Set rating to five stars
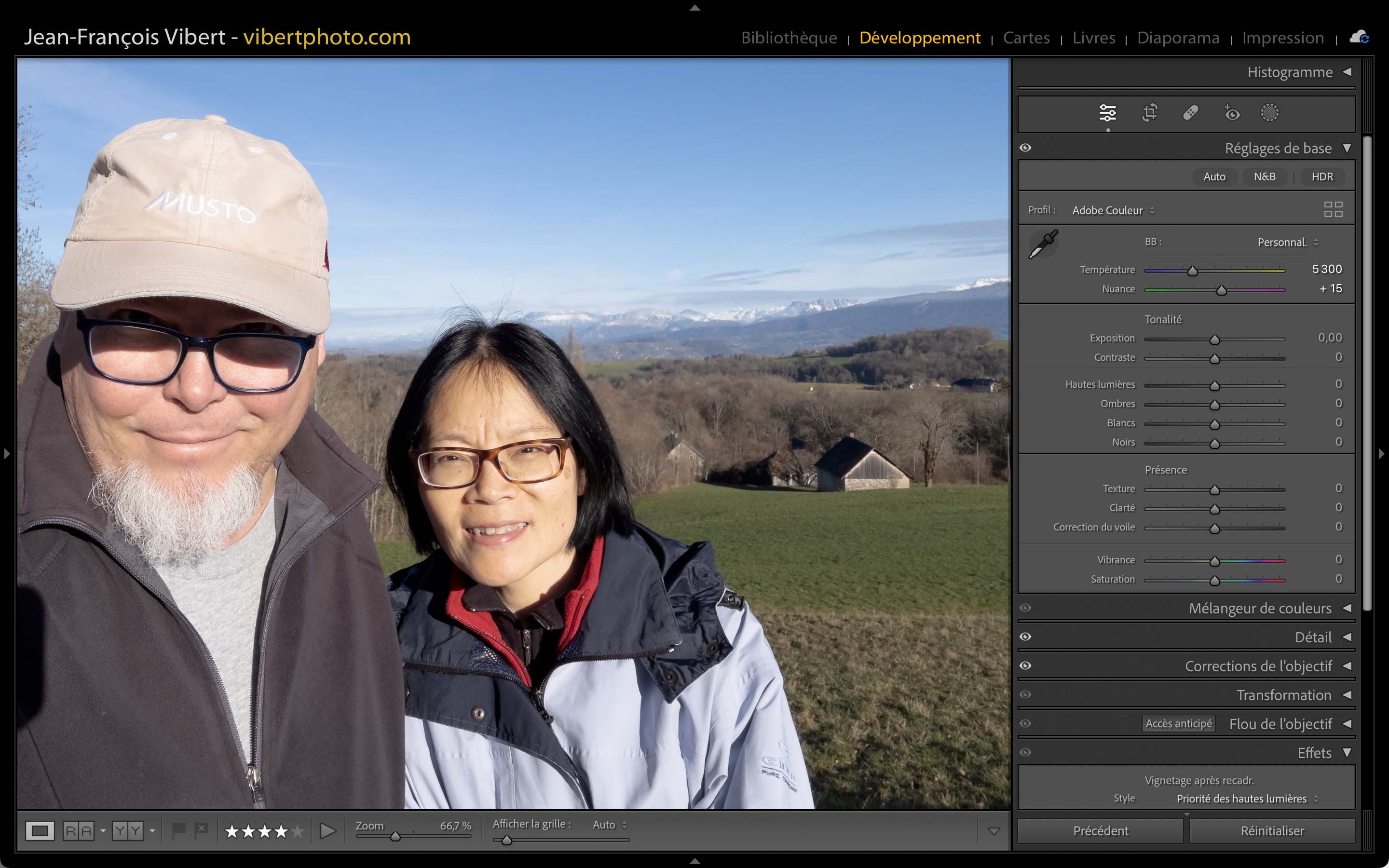The height and width of the screenshot is (868, 1389). (x=297, y=831)
